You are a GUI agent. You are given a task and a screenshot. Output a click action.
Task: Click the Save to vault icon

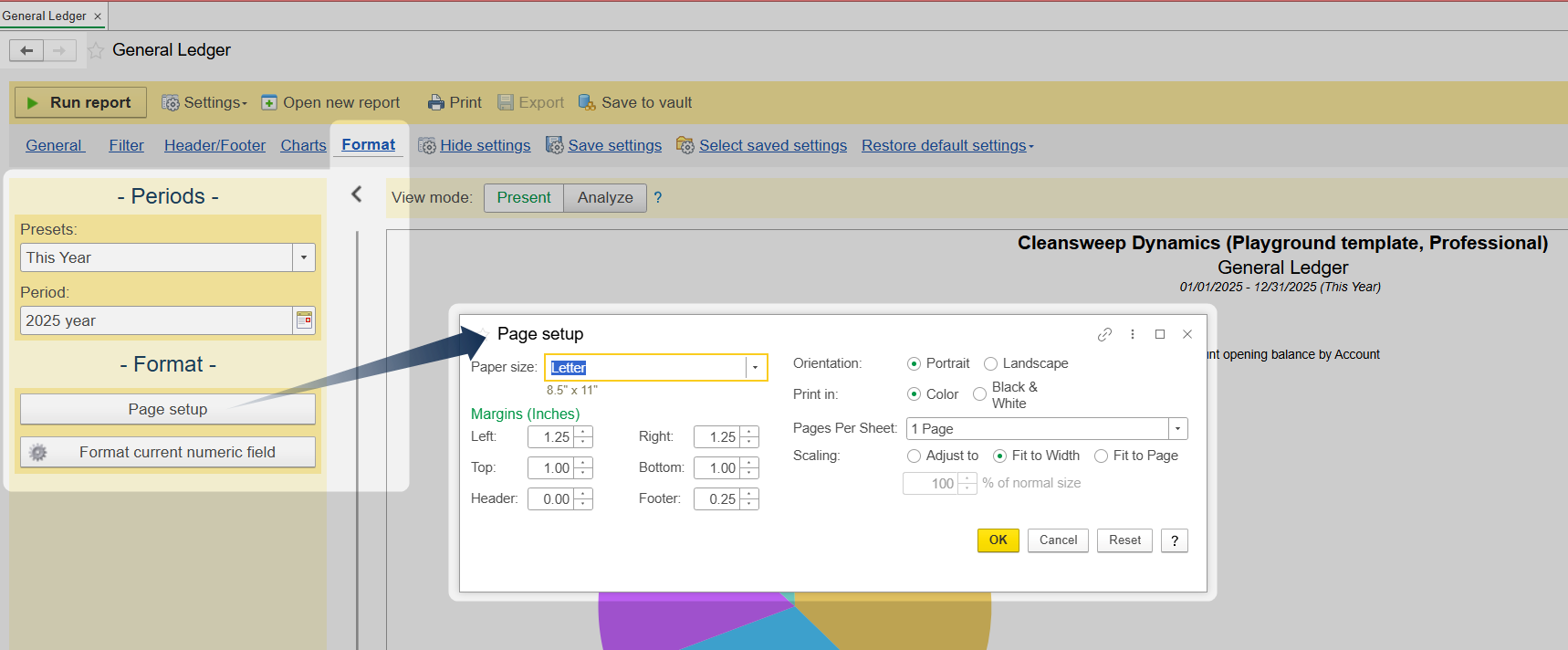click(x=587, y=103)
